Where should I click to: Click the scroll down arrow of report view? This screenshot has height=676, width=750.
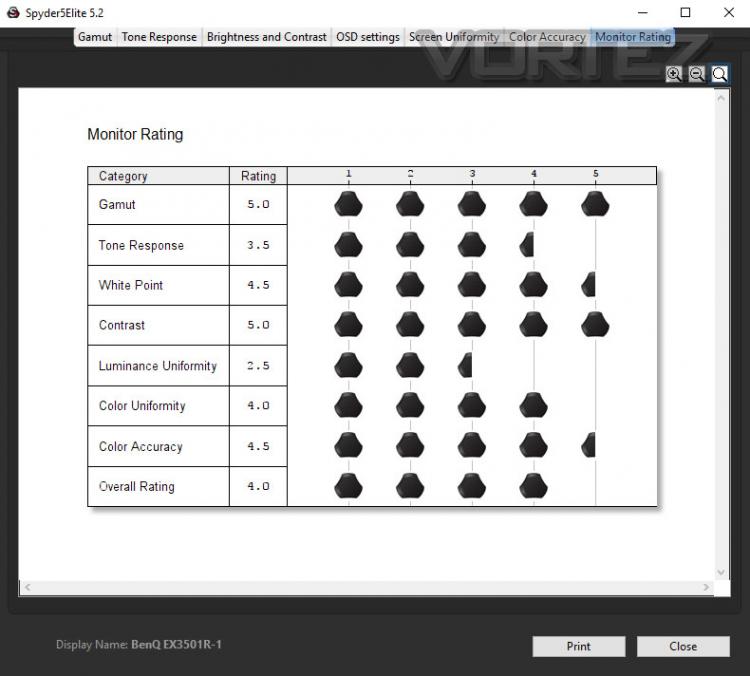[x=721, y=573]
